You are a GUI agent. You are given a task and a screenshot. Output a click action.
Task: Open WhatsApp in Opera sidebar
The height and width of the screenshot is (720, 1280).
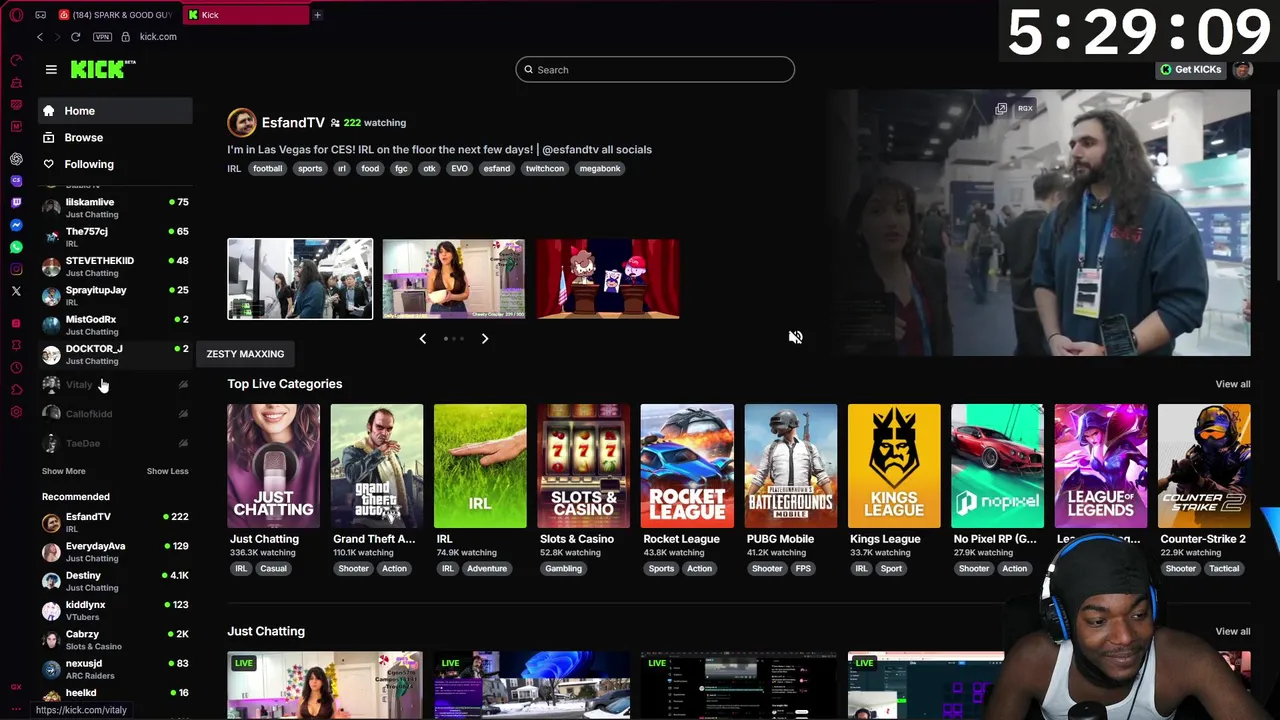point(16,247)
